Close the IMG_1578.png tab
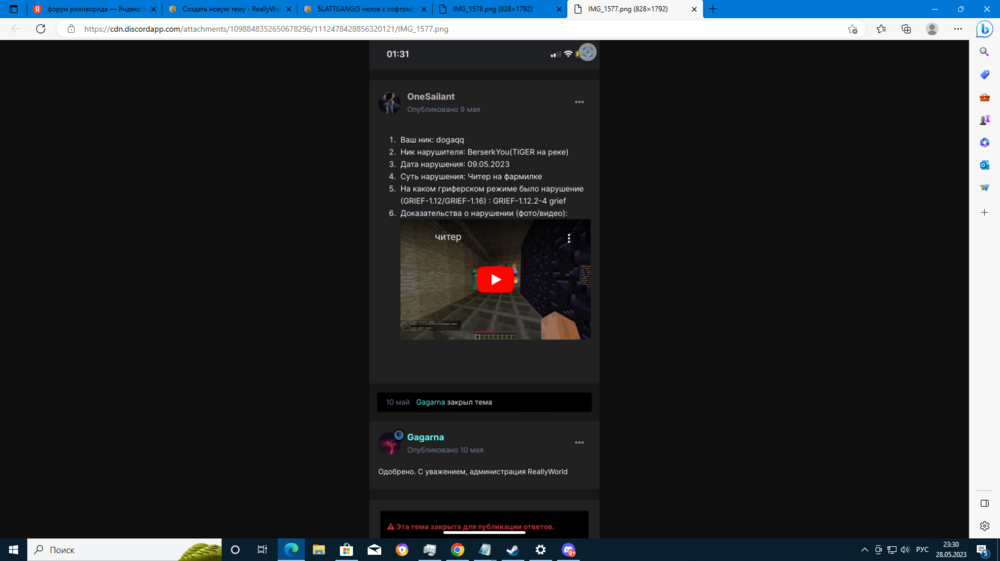 (x=559, y=9)
